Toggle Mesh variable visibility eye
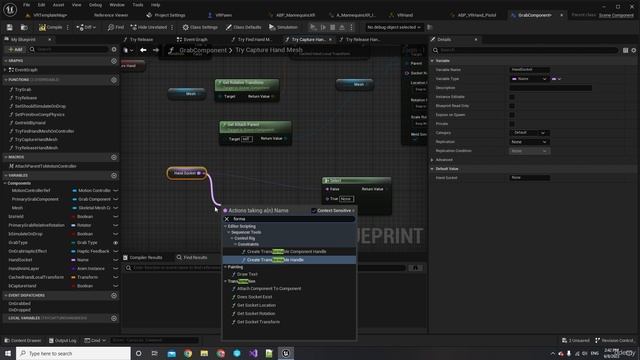 tap(116, 208)
